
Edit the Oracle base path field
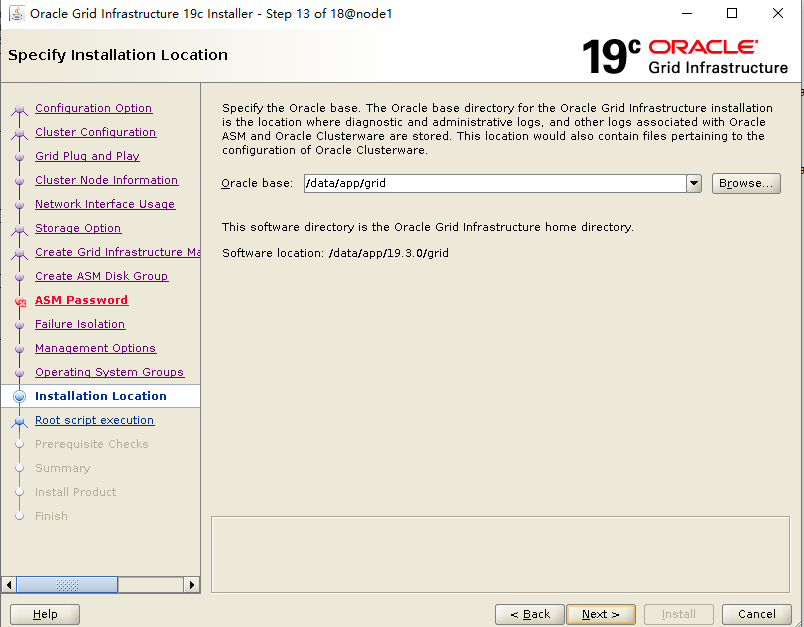pos(495,184)
